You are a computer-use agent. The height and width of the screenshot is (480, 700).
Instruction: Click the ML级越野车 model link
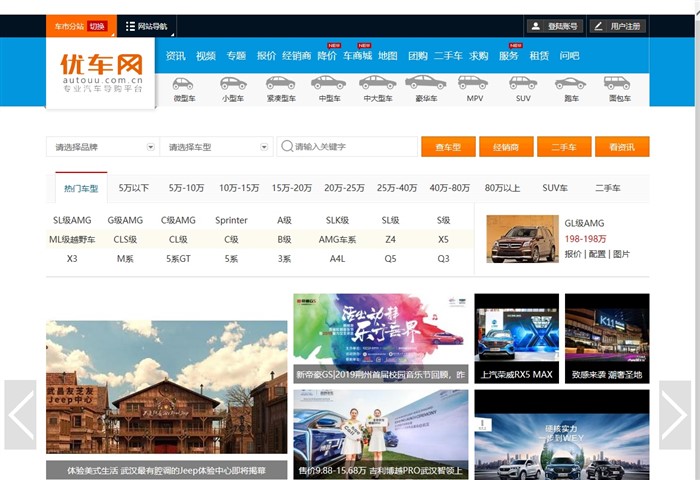(72, 239)
